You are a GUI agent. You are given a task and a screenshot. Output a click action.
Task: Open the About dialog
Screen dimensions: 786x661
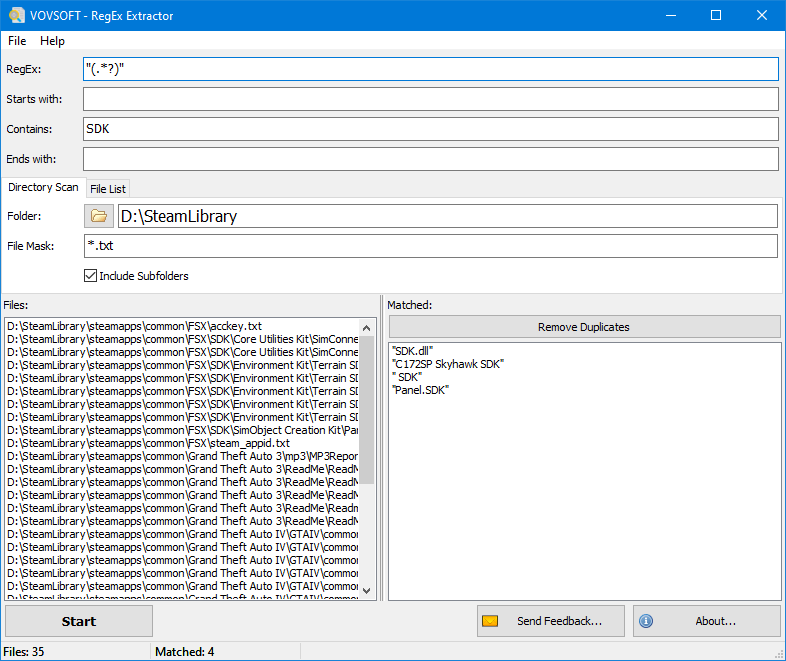tap(707, 621)
